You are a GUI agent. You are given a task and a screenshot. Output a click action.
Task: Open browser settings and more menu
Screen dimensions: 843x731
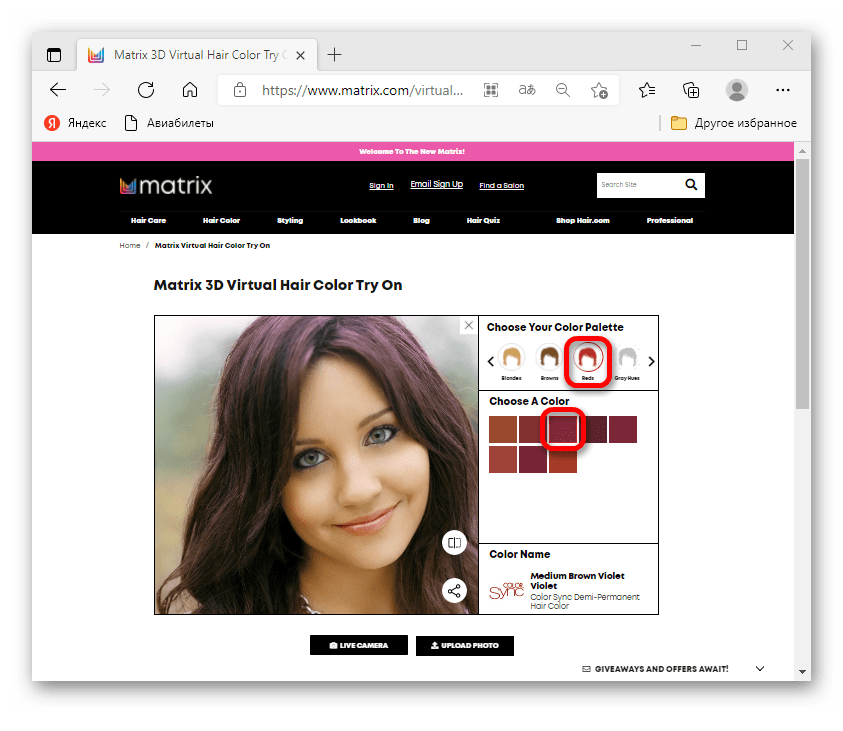coord(782,90)
